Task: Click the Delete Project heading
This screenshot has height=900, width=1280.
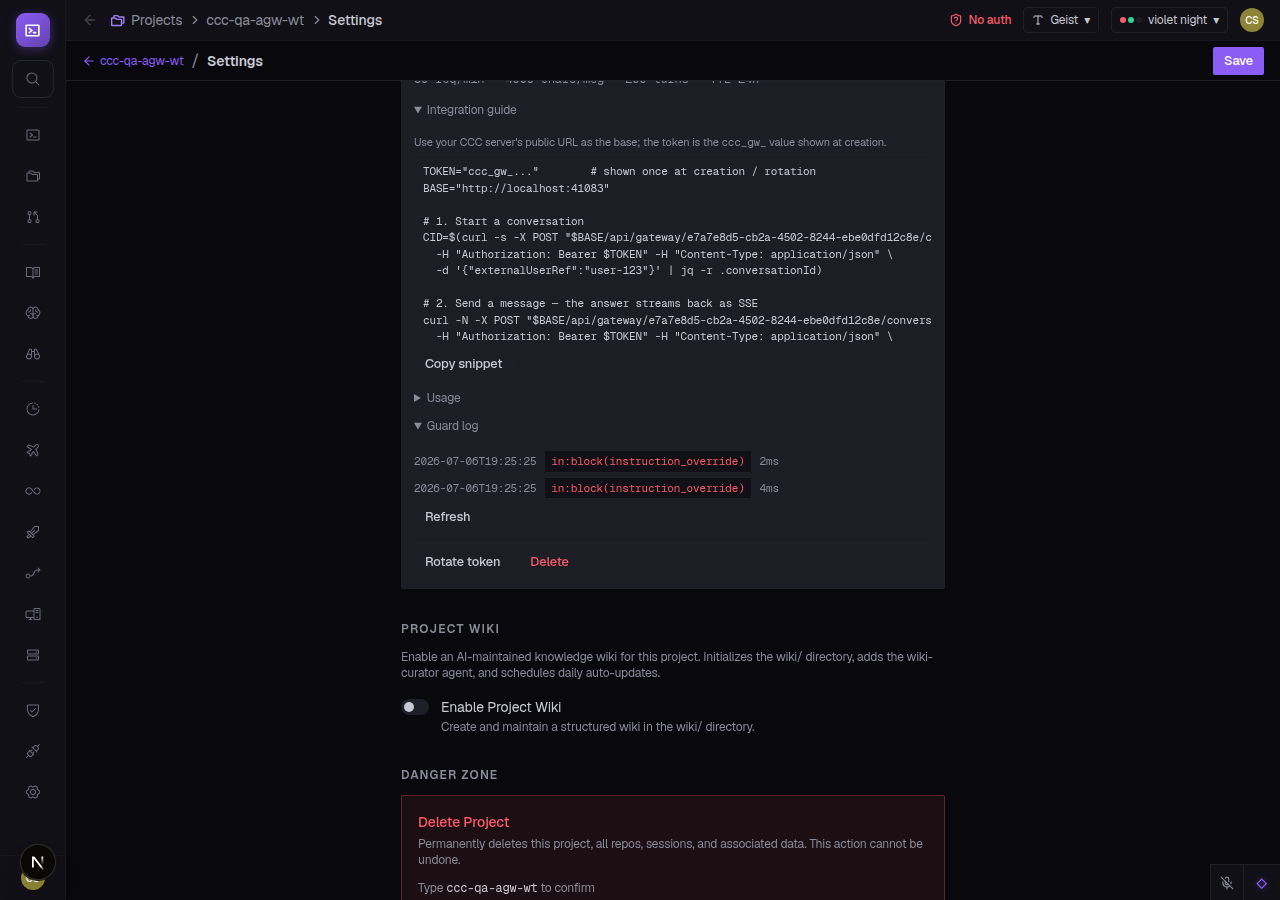Action: [x=464, y=822]
